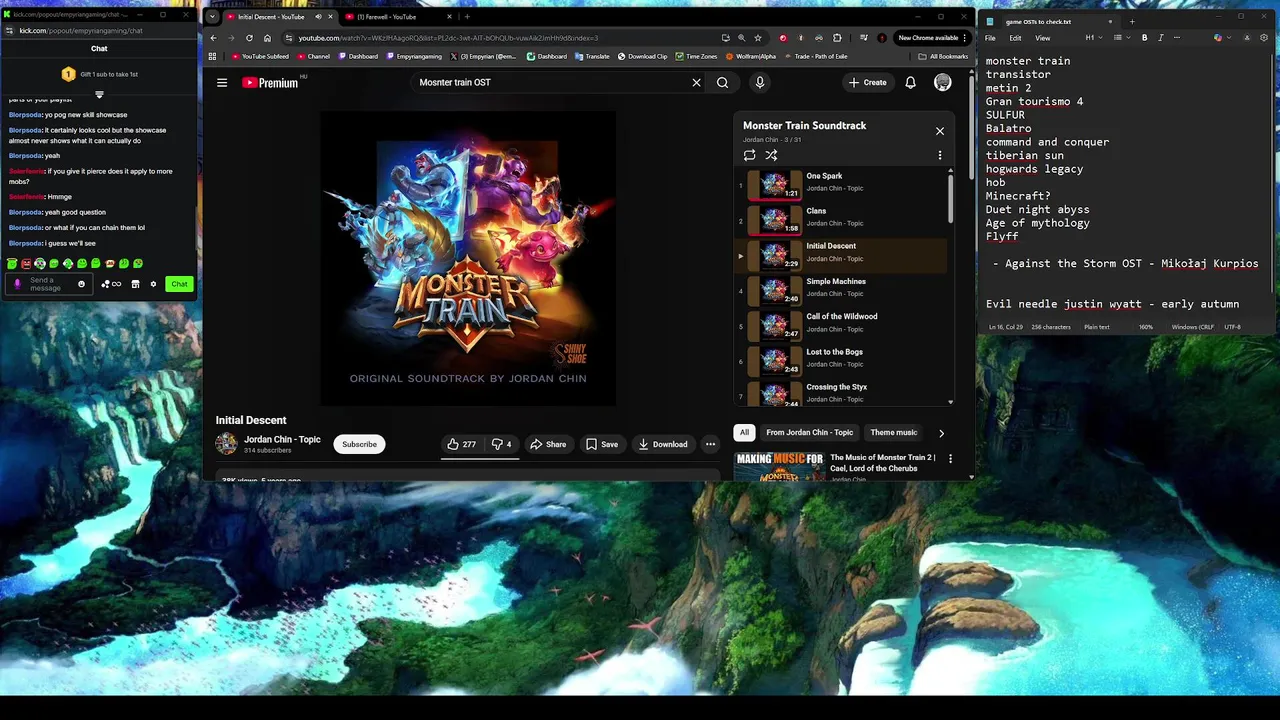Image resolution: width=1280 pixels, height=720 pixels.
Task: Open the Wolfram|Alpha bookmark
Action: point(751,56)
